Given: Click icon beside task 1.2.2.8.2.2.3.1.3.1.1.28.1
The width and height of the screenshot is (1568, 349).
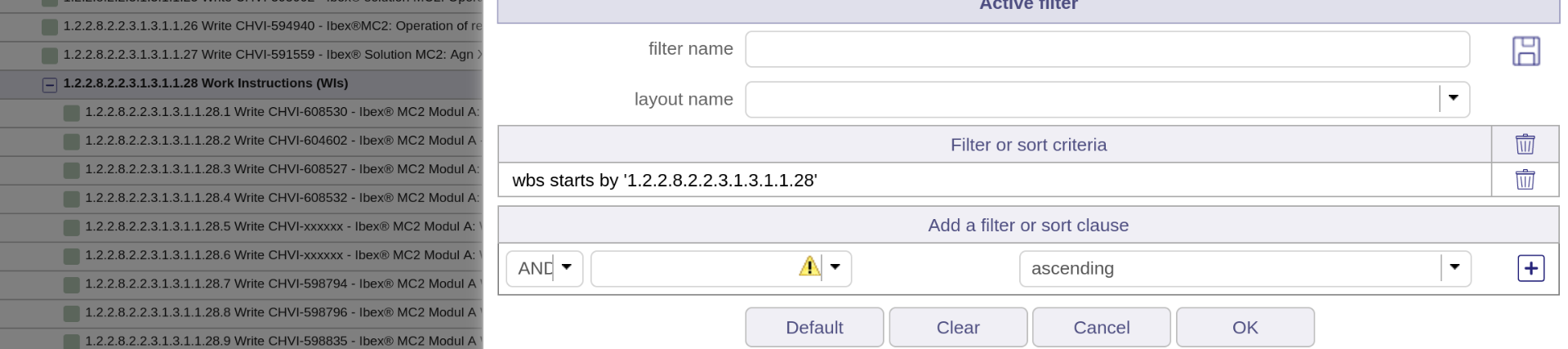Looking at the screenshot, I should [72, 112].
